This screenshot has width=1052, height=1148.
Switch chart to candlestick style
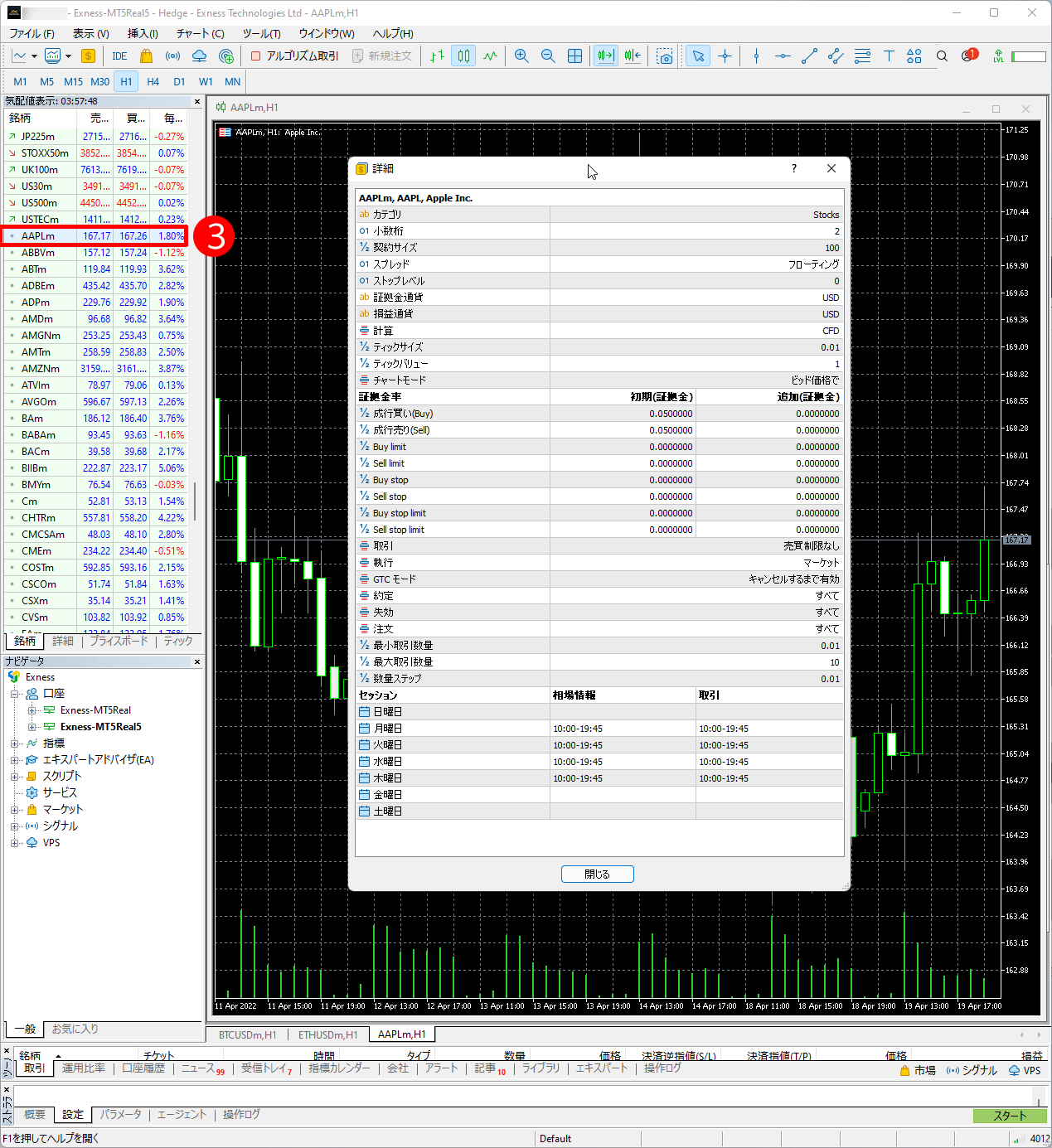(x=463, y=56)
